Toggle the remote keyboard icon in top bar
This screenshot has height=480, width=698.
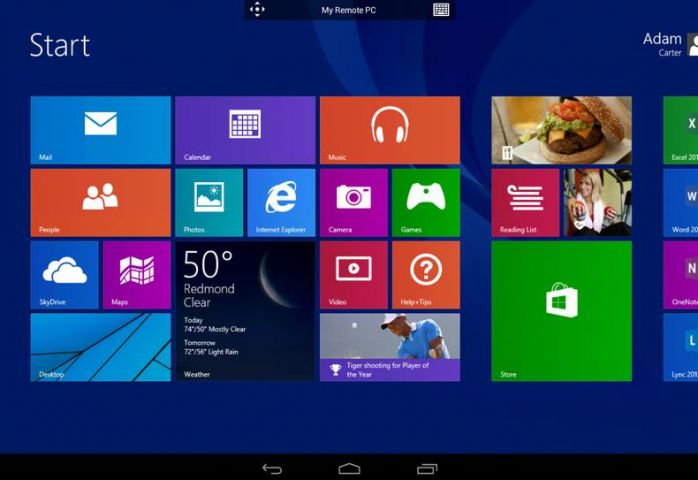point(441,10)
